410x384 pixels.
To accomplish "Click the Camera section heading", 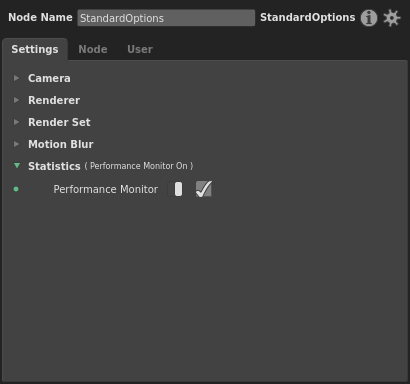I will pos(49,78).
